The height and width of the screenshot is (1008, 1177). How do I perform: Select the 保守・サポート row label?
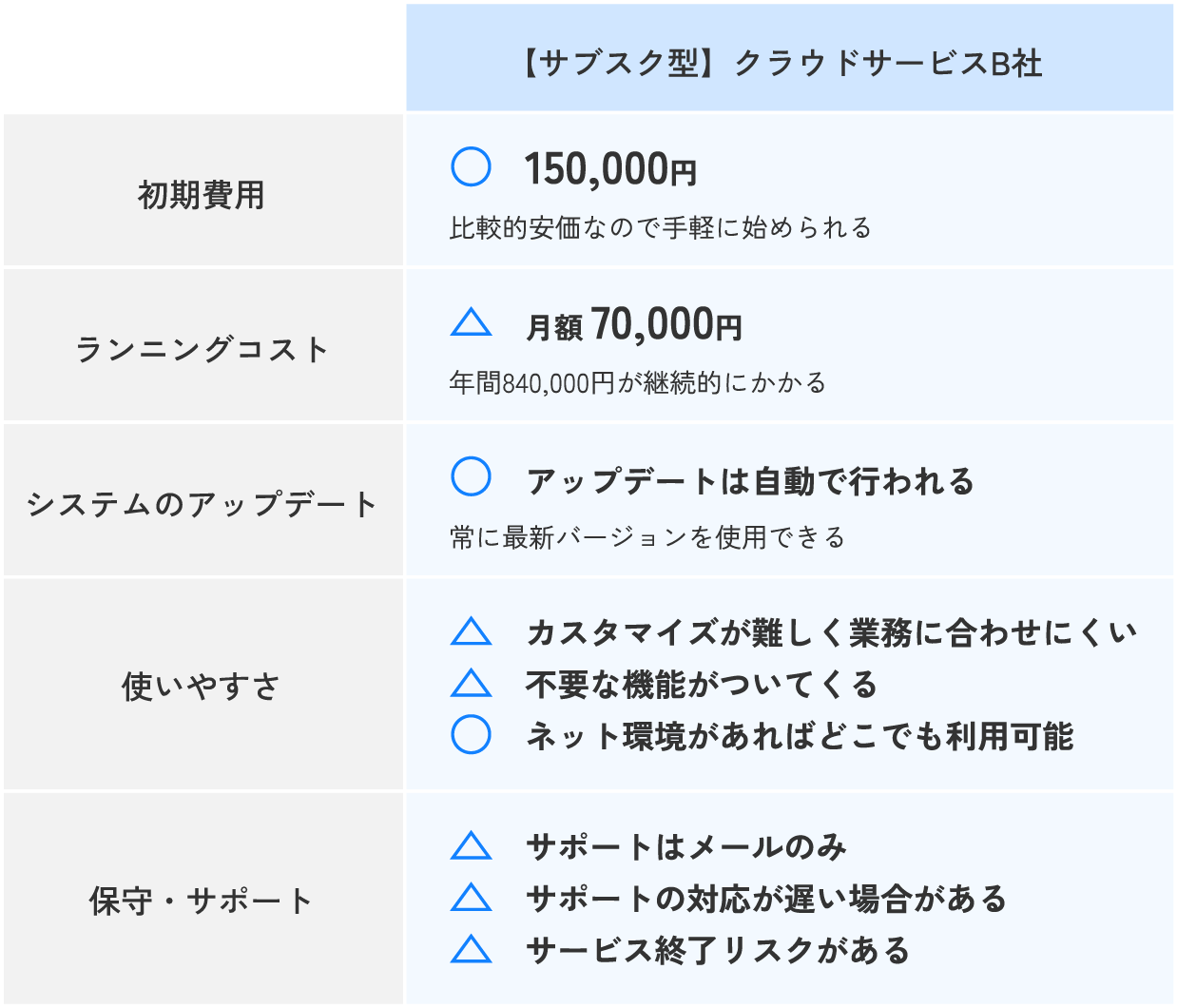[201, 901]
